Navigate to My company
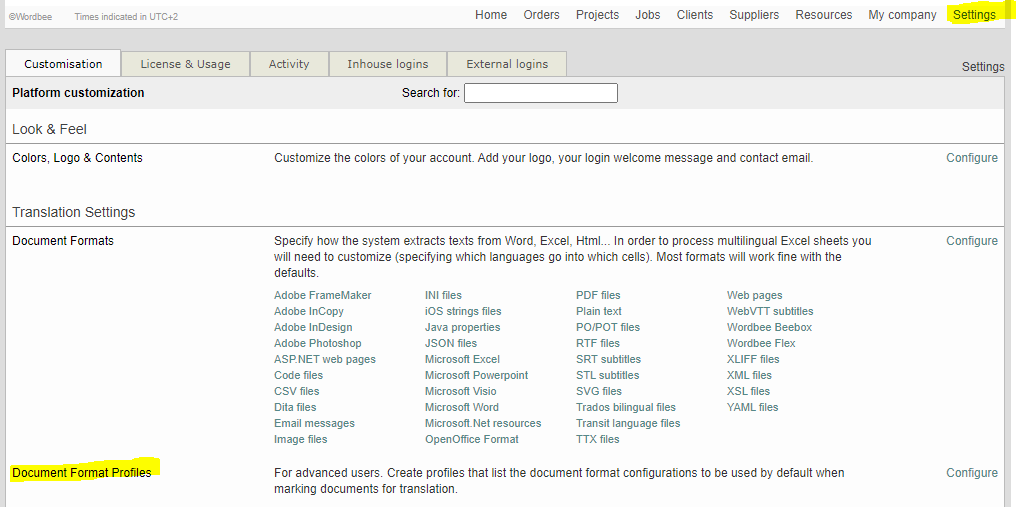 (903, 15)
